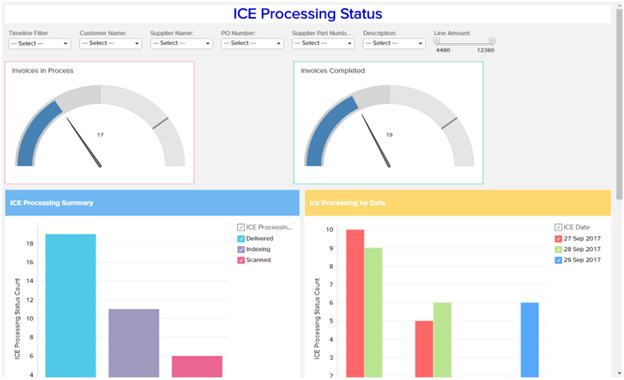The height and width of the screenshot is (380, 624).
Task: Click the value 17 in process gauge
Action: 100,135
